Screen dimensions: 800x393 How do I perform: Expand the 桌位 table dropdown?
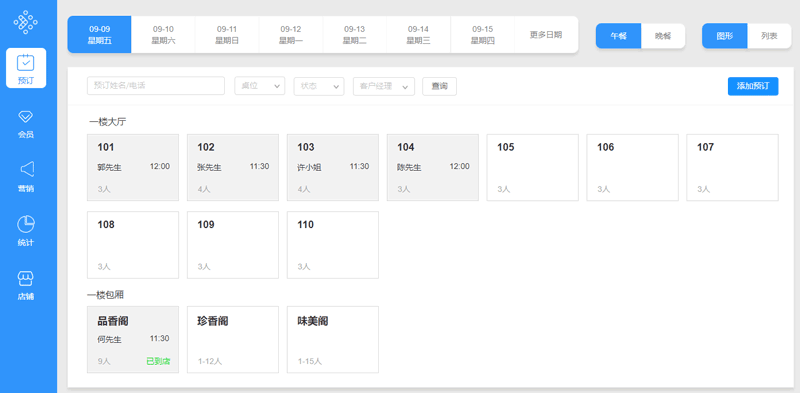(x=260, y=86)
